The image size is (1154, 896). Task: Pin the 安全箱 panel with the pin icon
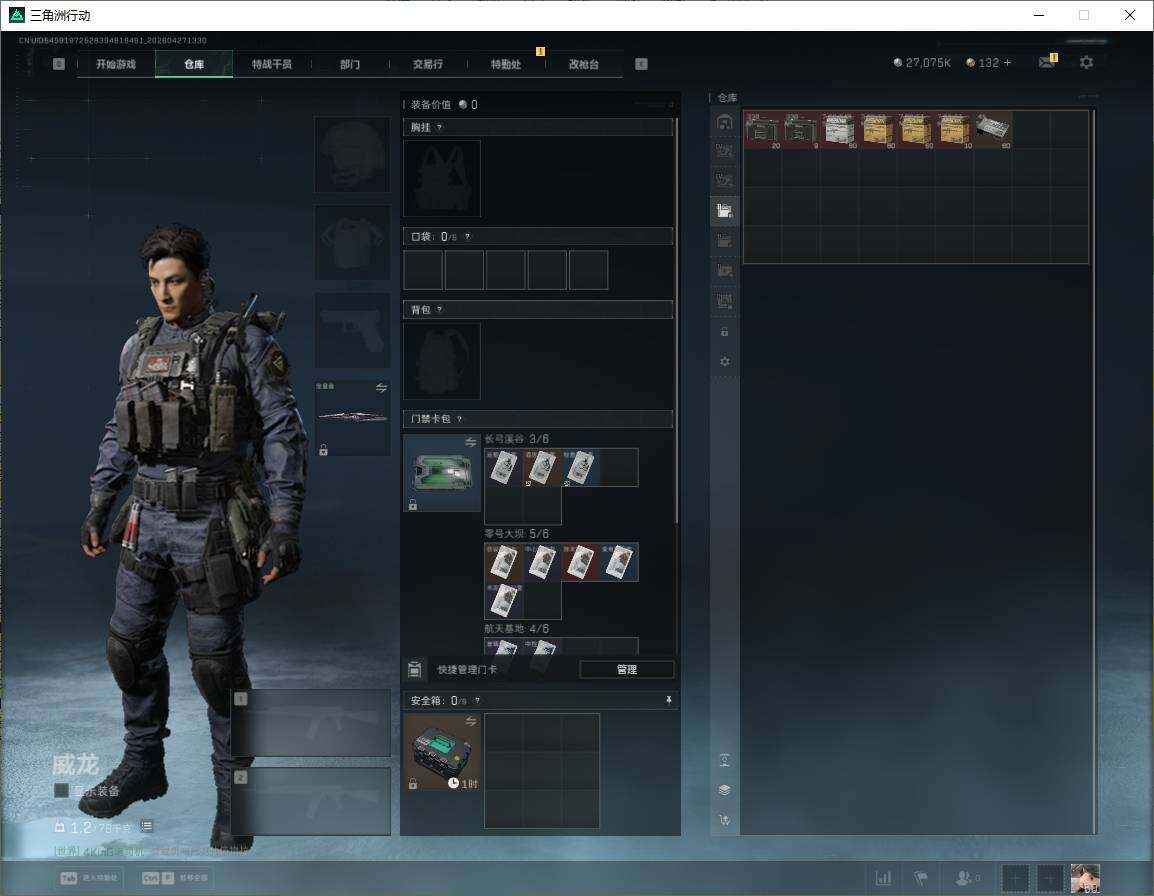click(668, 700)
